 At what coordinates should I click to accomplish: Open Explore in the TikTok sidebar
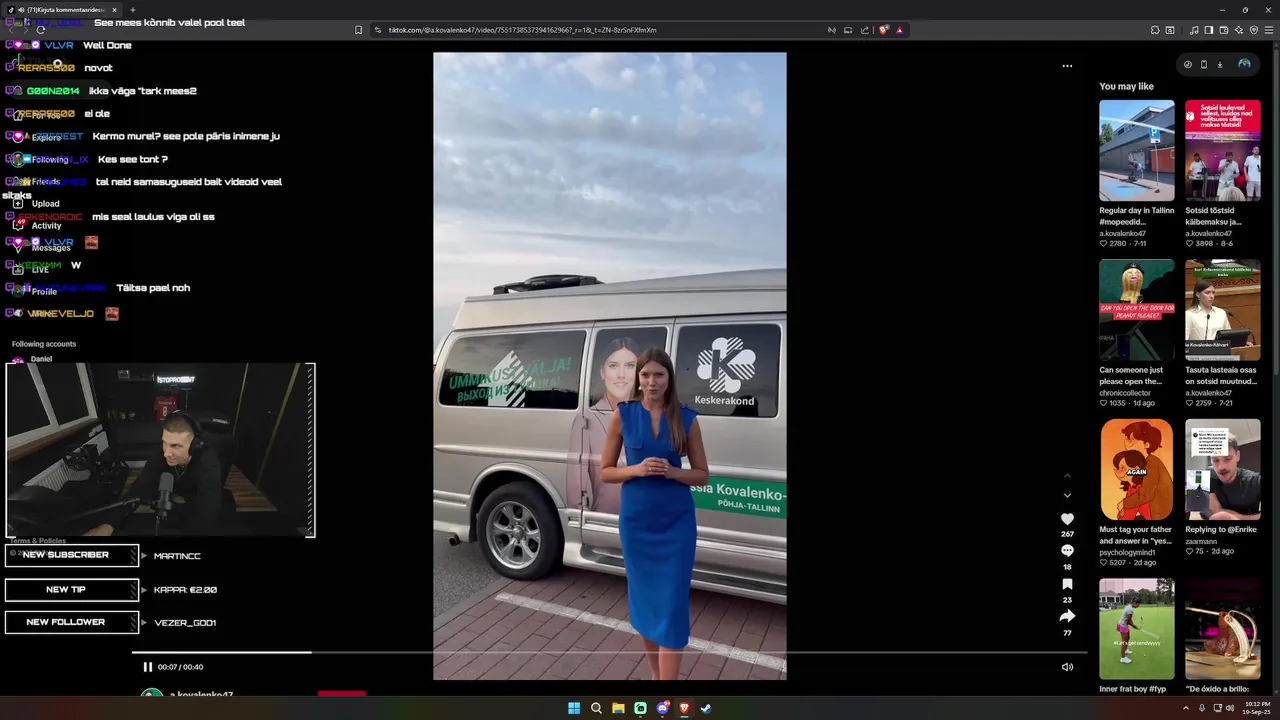(x=46, y=137)
